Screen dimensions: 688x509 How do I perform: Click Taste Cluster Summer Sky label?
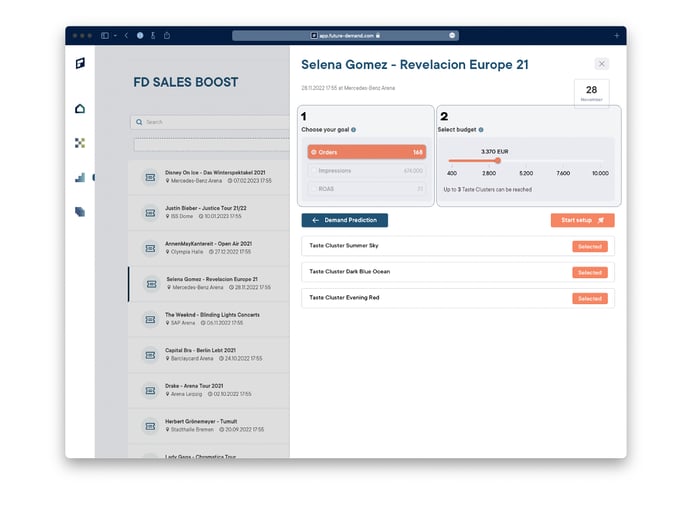344,246
